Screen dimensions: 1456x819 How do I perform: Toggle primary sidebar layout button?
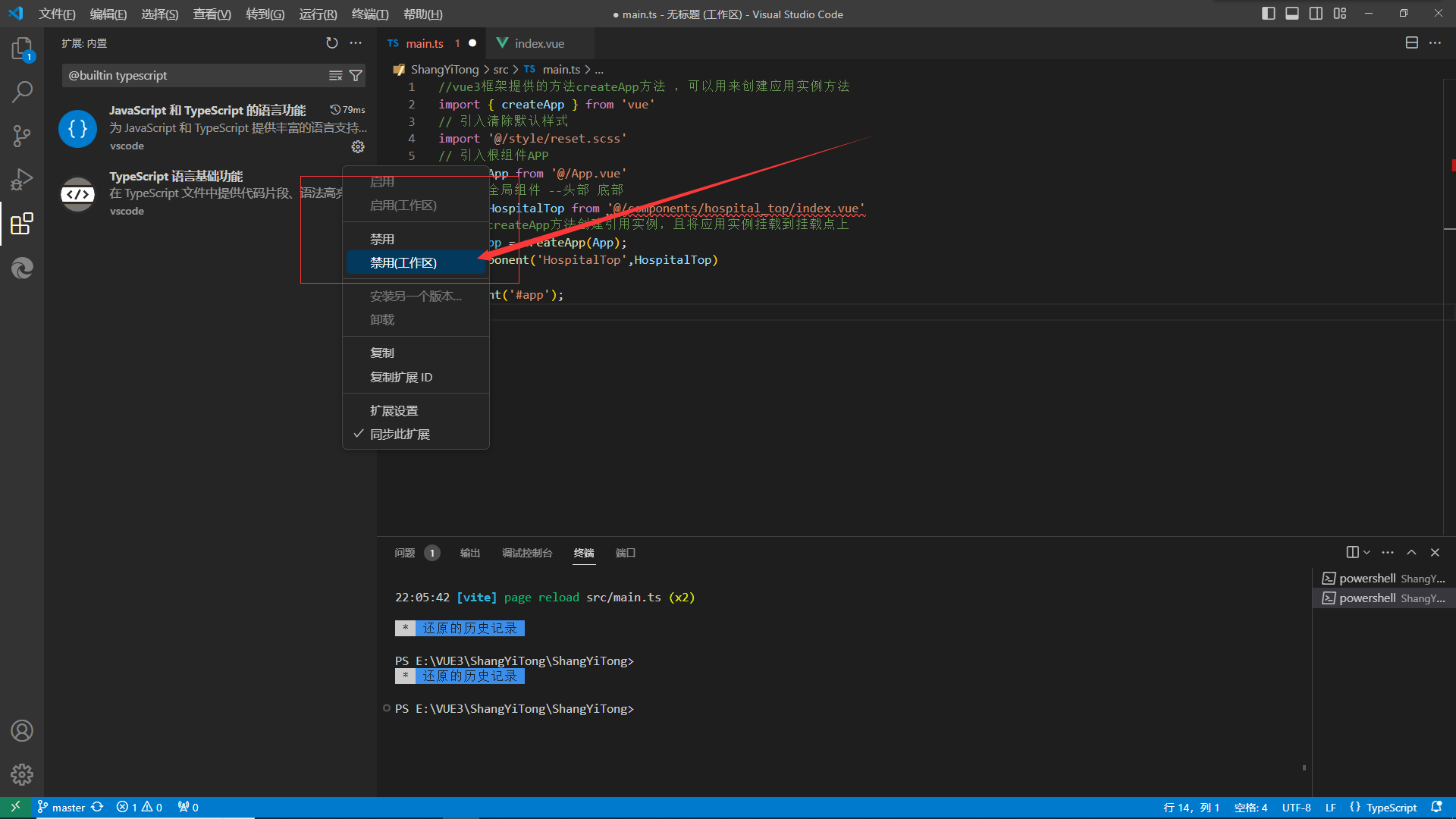(1268, 14)
